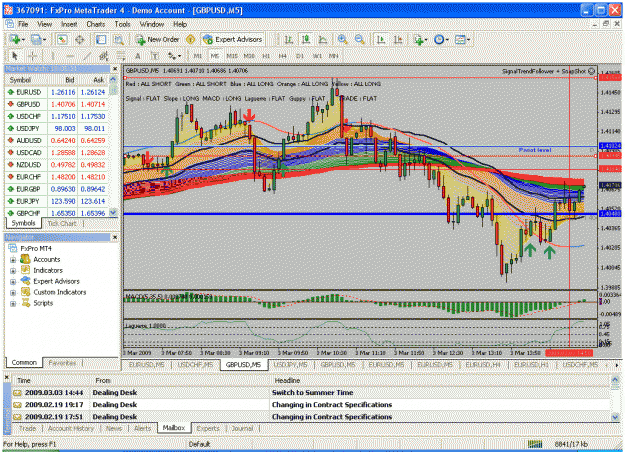The height and width of the screenshot is (452, 625).
Task: Zoom out on the chart
Action: (x=359, y=39)
